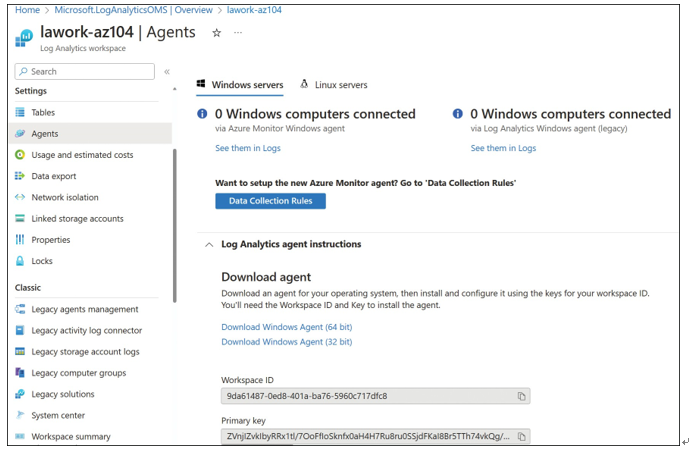This screenshot has width=694, height=452.
Task: Click the Legacy activity log connector icon
Action: click(20, 330)
